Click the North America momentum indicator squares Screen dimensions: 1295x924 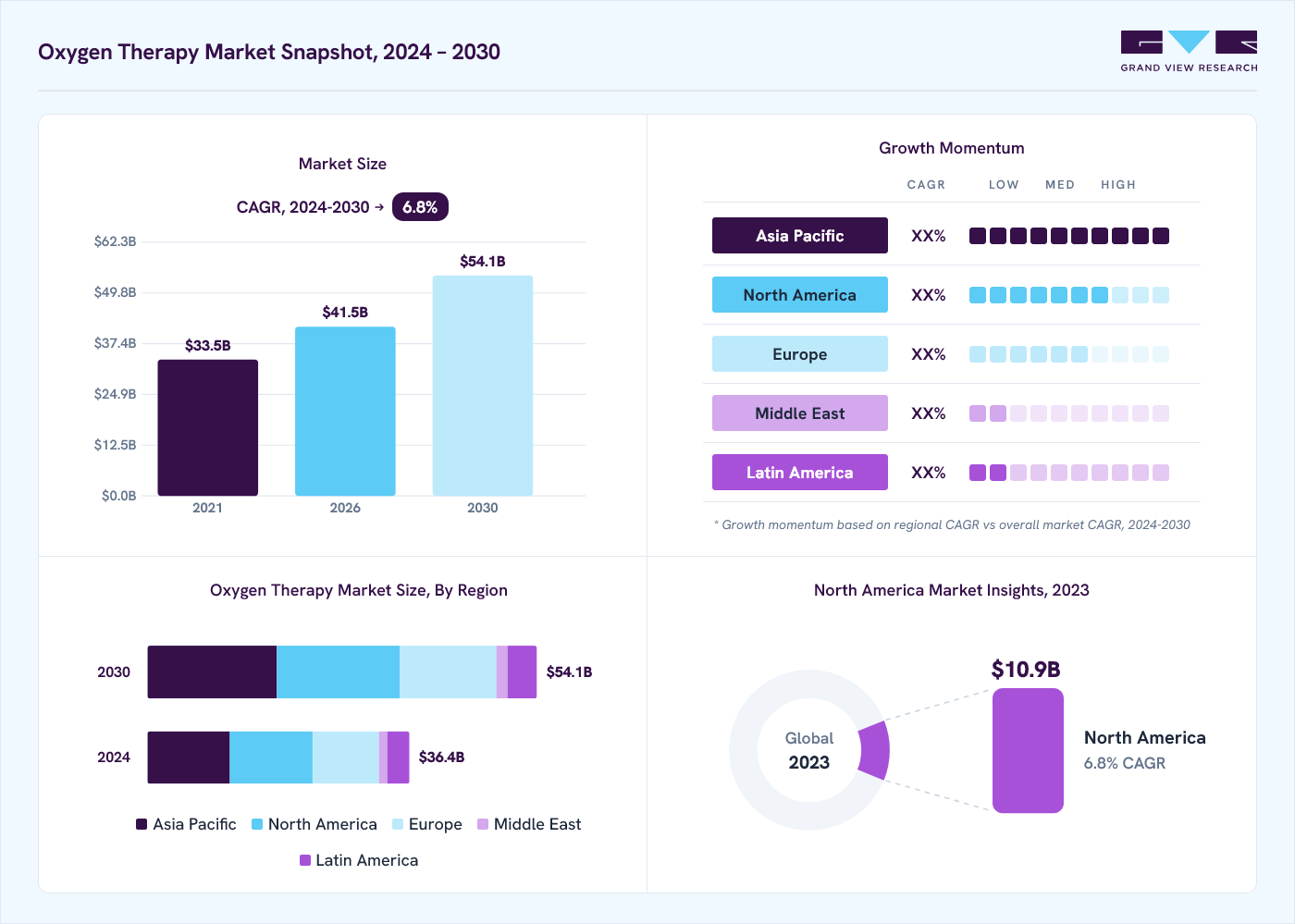(x=1069, y=295)
